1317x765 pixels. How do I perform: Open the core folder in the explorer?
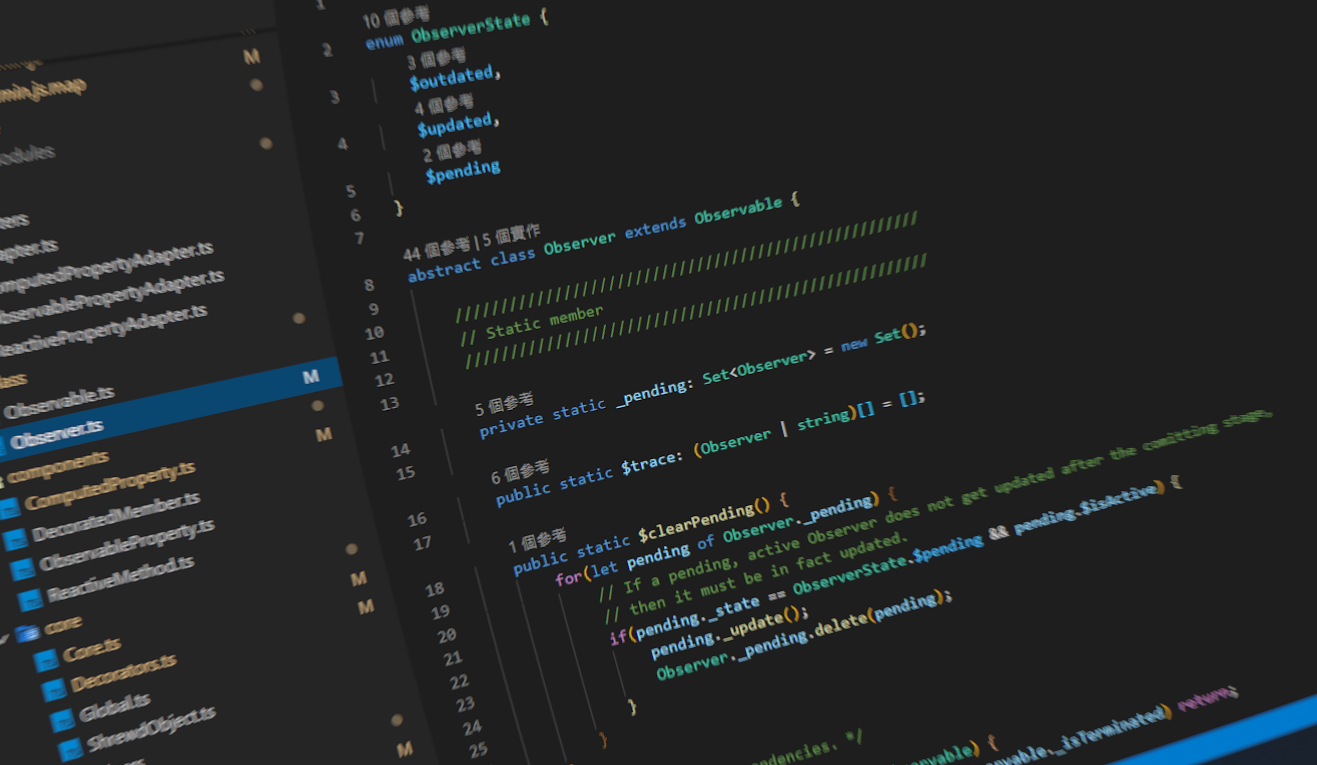(62, 626)
